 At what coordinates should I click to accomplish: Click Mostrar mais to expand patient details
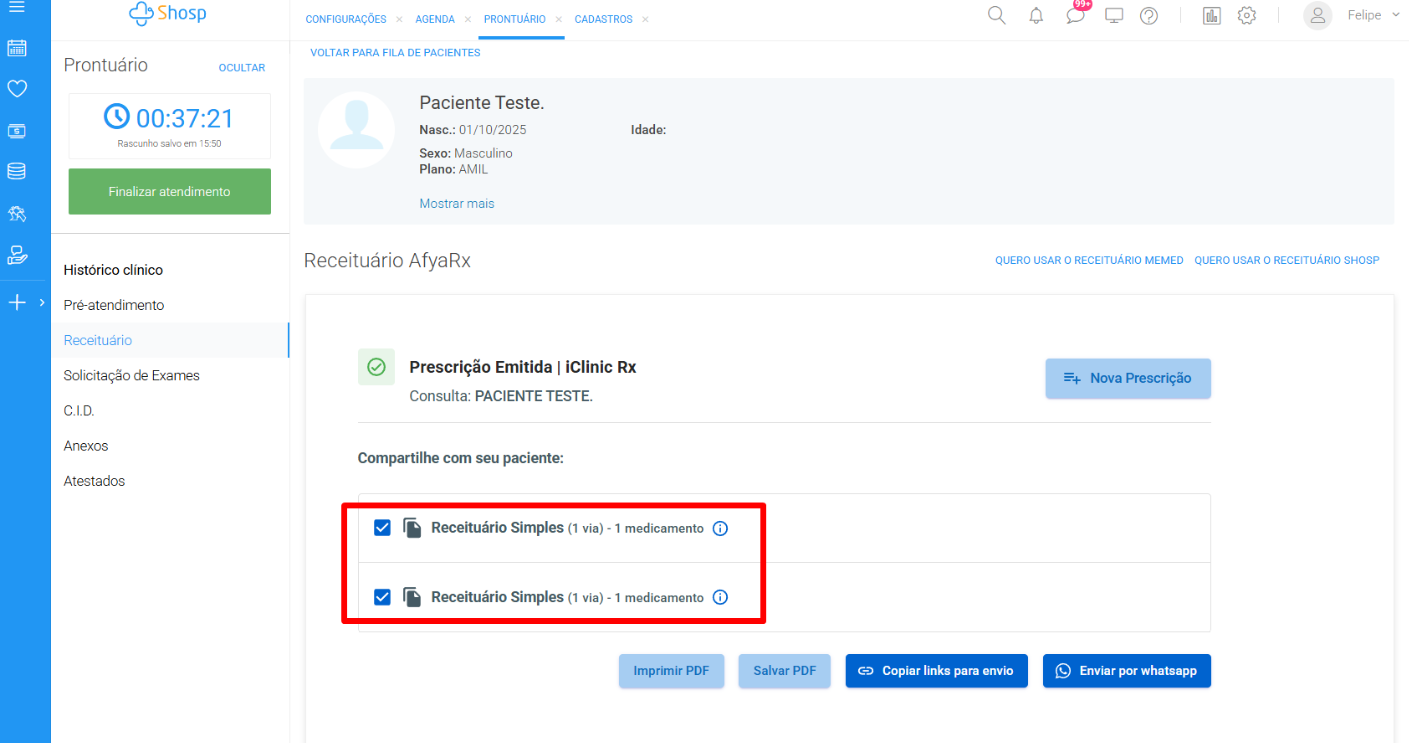(456, 203)
